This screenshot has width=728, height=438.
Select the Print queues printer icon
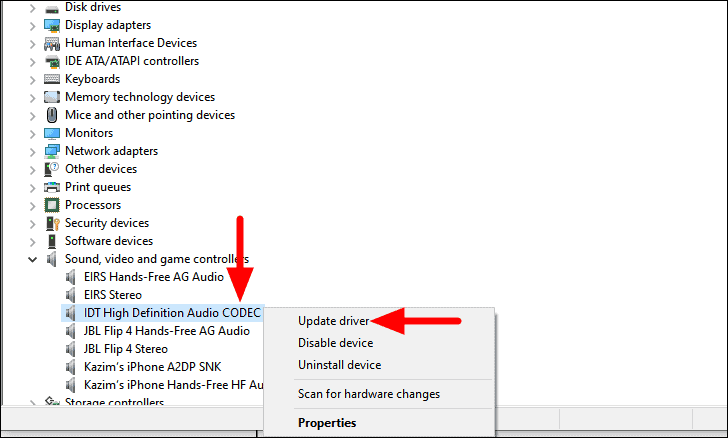click(52, 187)
